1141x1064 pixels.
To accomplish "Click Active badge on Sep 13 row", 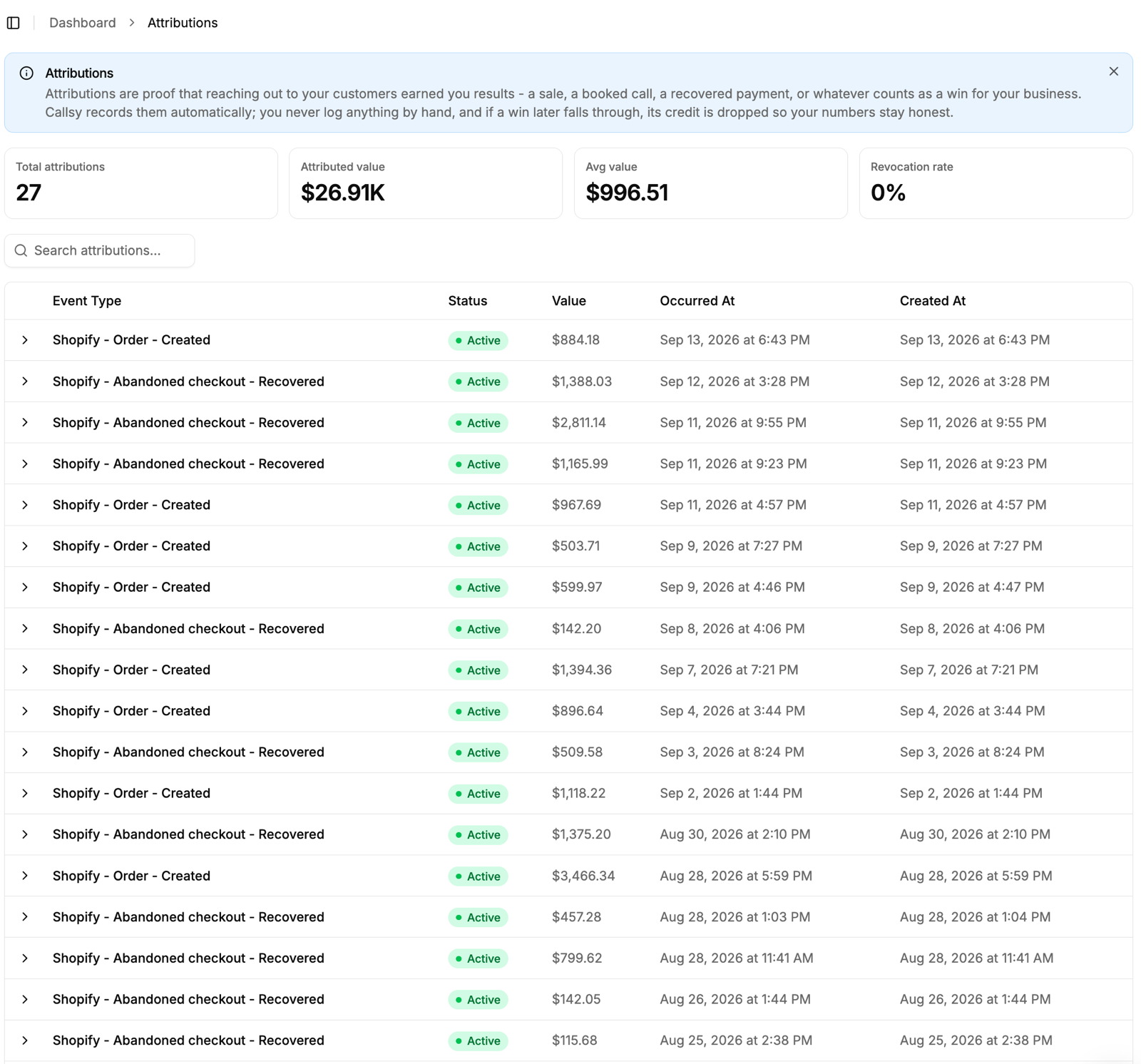I will (478, 341).
